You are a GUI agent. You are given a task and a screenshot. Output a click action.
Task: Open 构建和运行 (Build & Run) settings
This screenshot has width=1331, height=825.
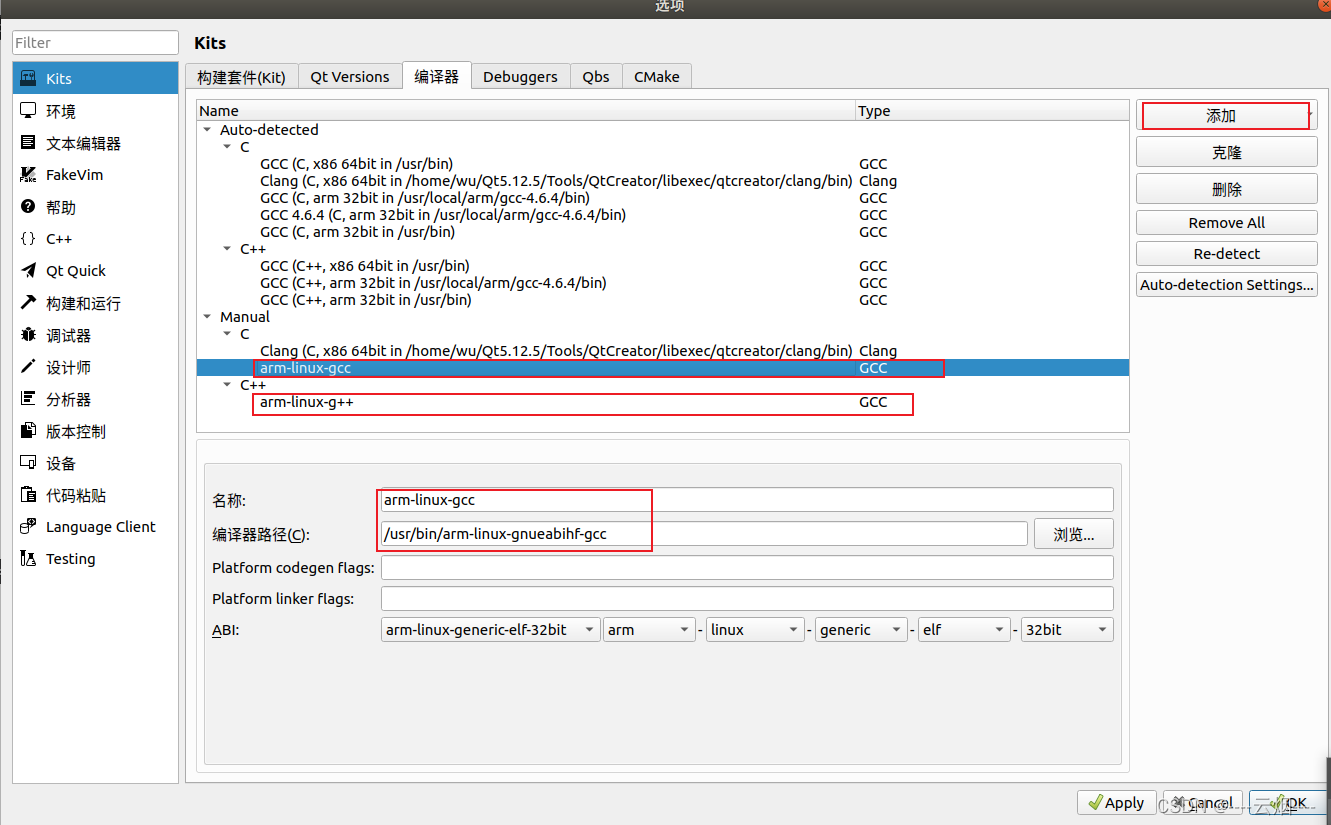coord(84,302)
